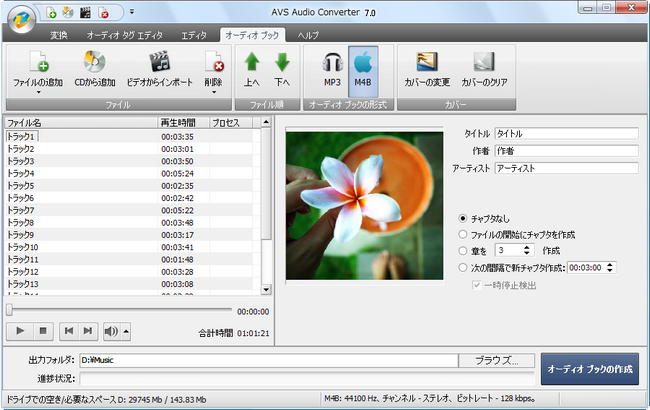
Task: Click ブラウズ... browse button
Action: (x=497, y=360)
